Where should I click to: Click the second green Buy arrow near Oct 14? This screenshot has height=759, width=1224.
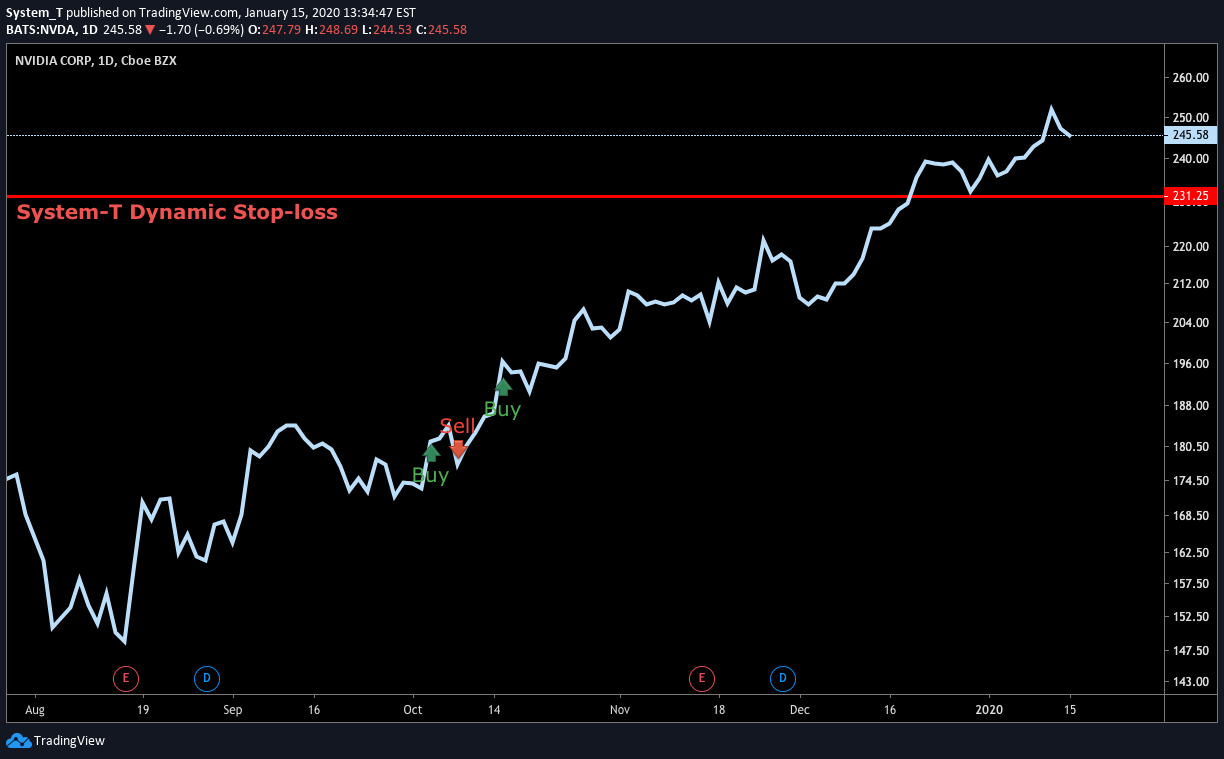pyautogui.click(x=503, y=387)
